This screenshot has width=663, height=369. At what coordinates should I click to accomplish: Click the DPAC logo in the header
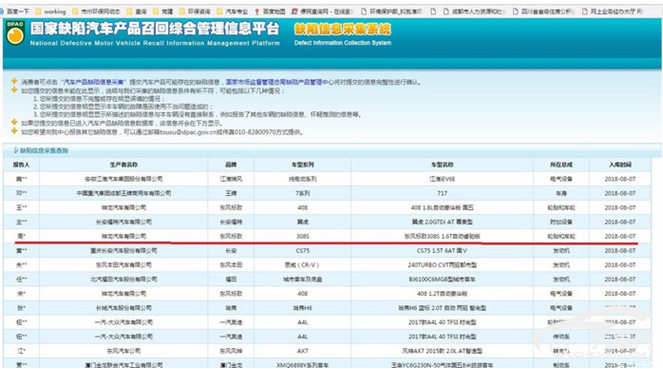[x=15, y=33]
